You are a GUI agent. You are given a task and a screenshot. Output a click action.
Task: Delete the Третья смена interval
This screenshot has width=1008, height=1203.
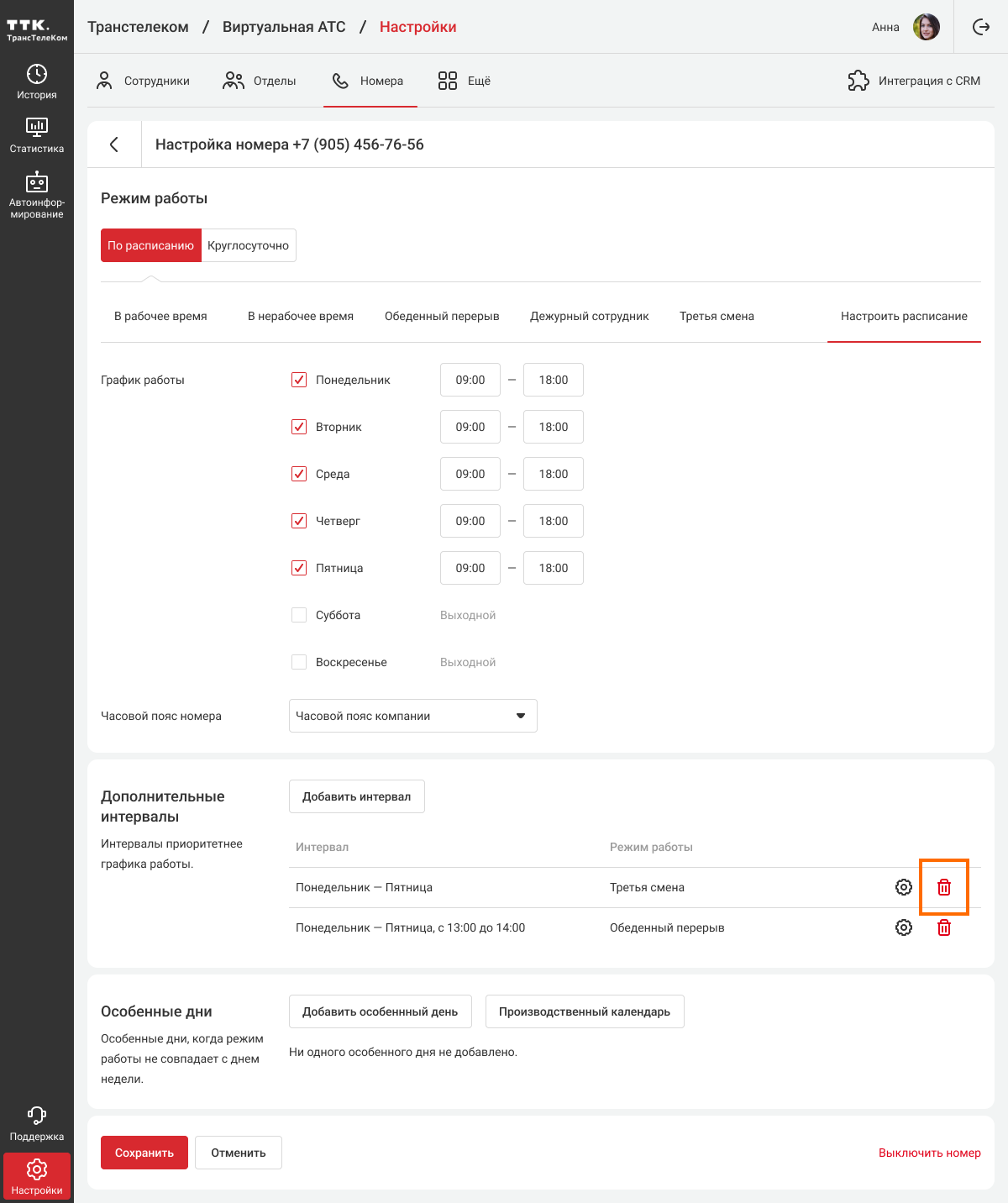point(944,887)
